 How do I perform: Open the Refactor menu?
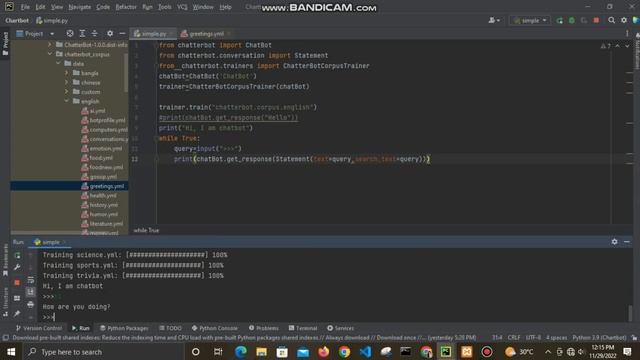126,7
